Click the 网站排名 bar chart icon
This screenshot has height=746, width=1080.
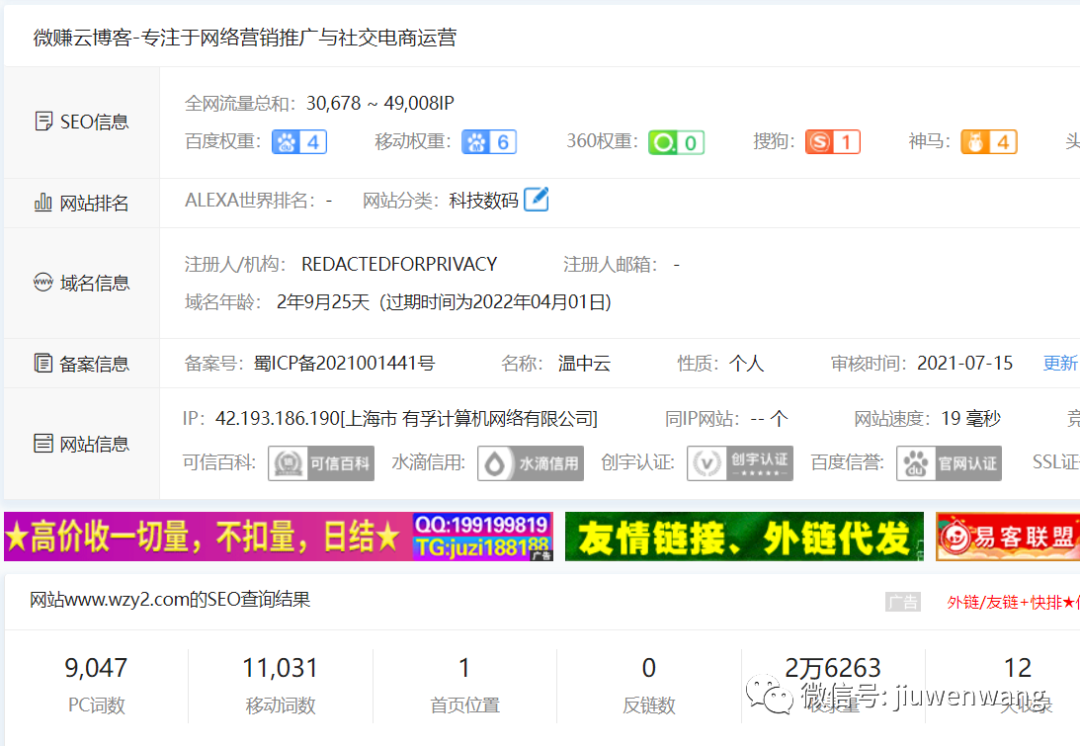(x=43, y=203)
